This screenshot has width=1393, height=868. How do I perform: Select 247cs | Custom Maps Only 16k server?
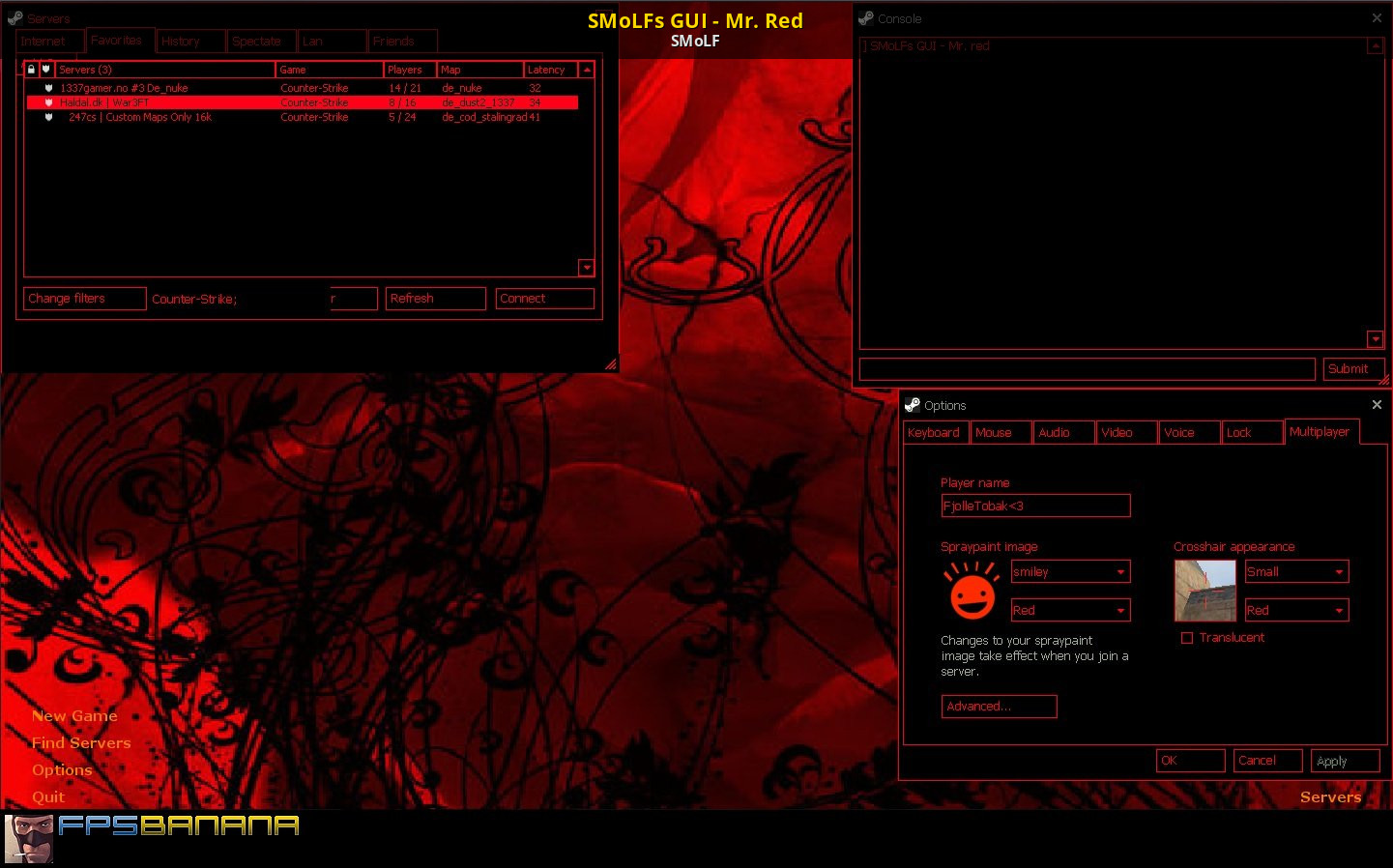pos(302,117)
